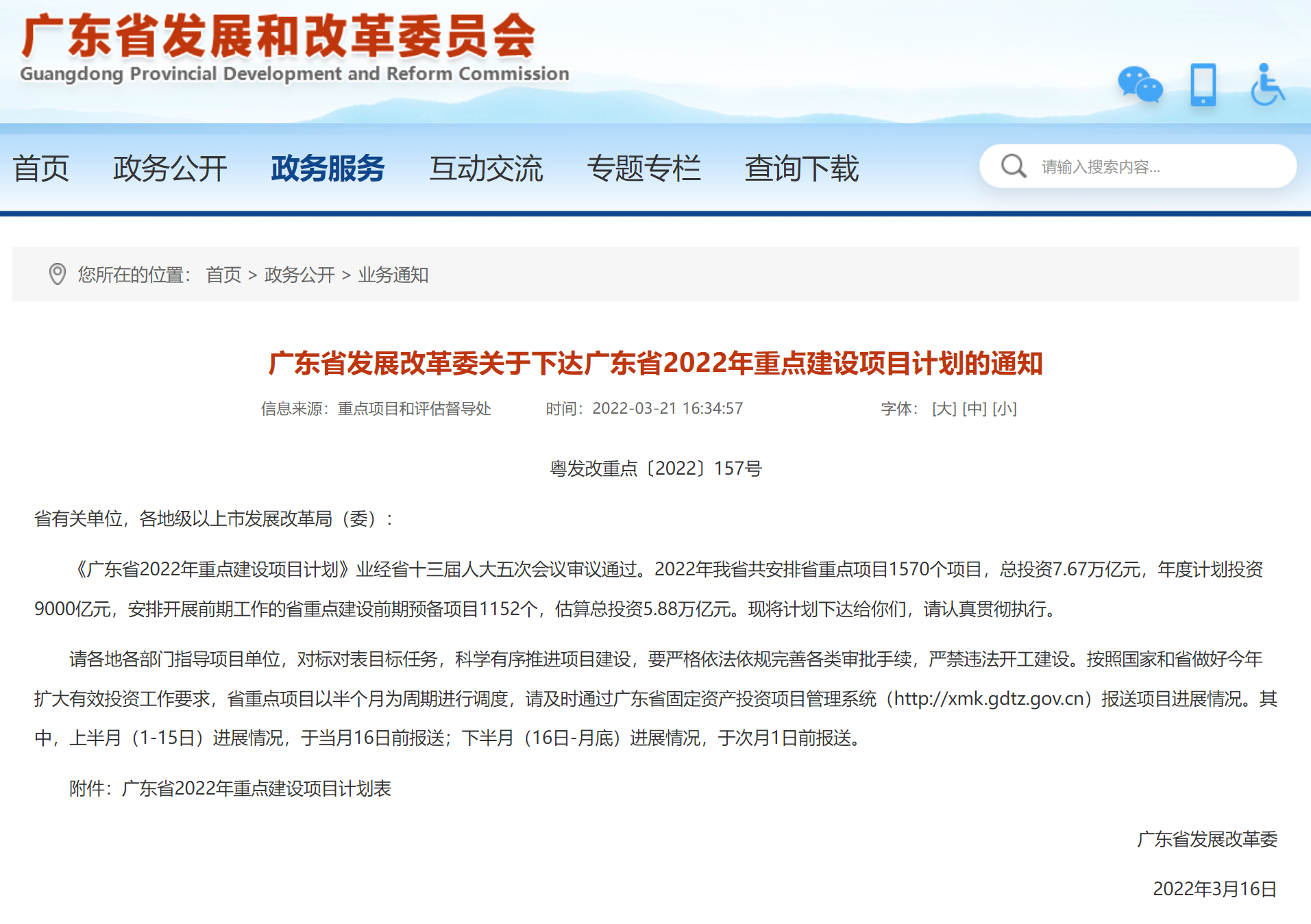Click the site logo title 广东省发展和改革委员会
The height and width of the screenshot is (924, 1311).
pyautogui.click(x=278, y=37)
